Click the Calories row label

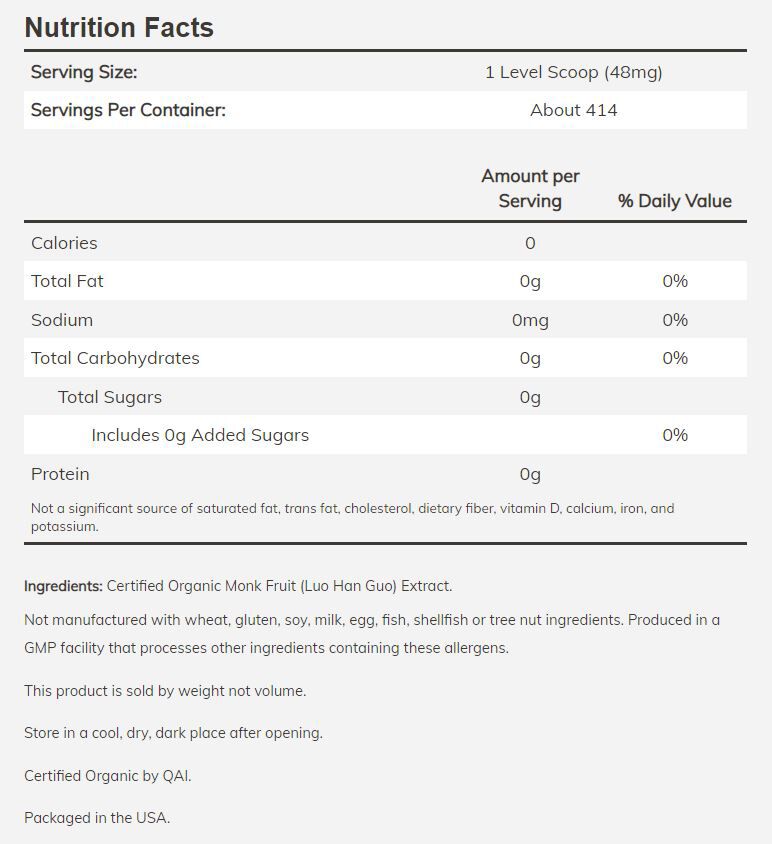pyautogui.click(x=64, y=243)
